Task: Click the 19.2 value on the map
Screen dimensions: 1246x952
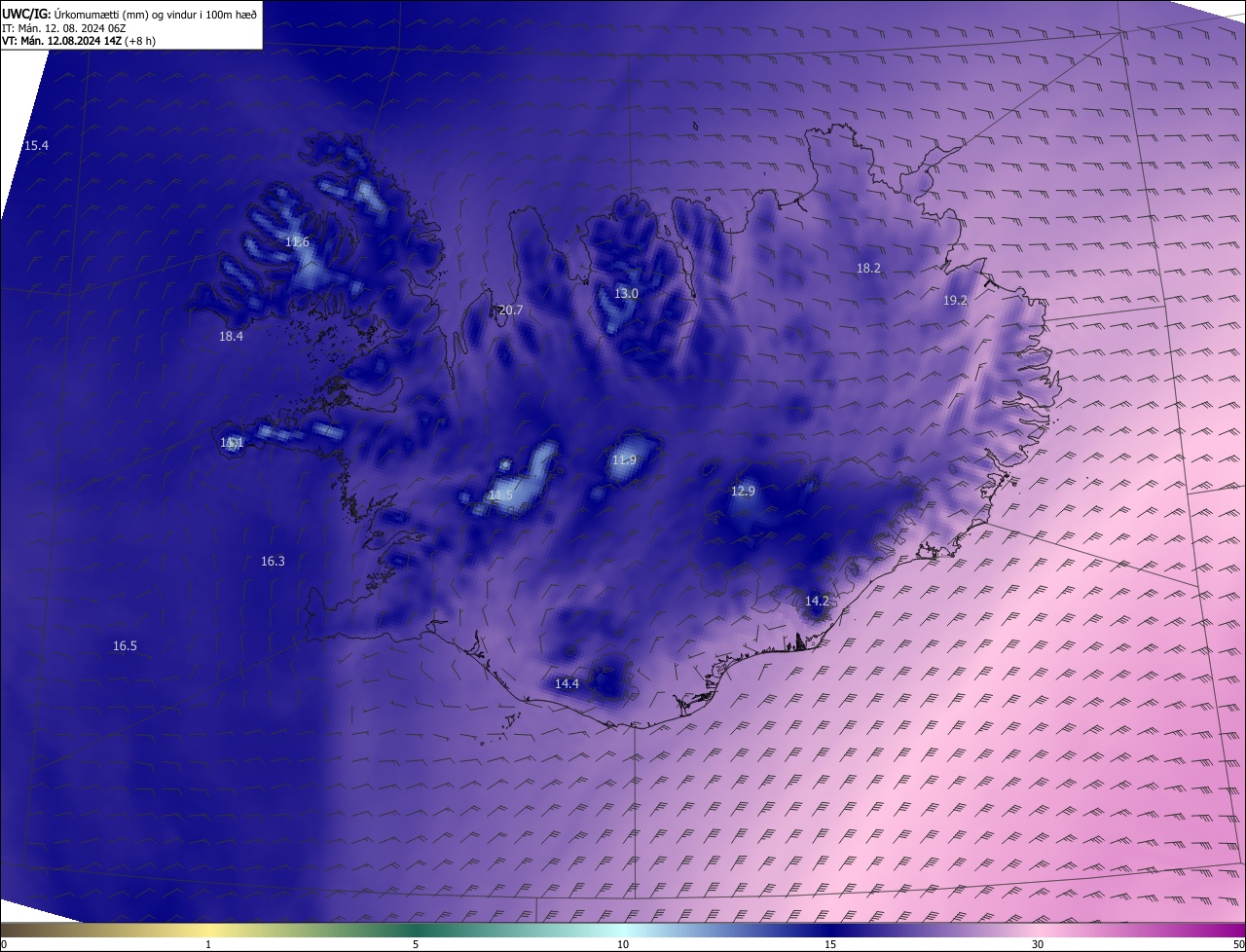Action: [x=955, y=301]
